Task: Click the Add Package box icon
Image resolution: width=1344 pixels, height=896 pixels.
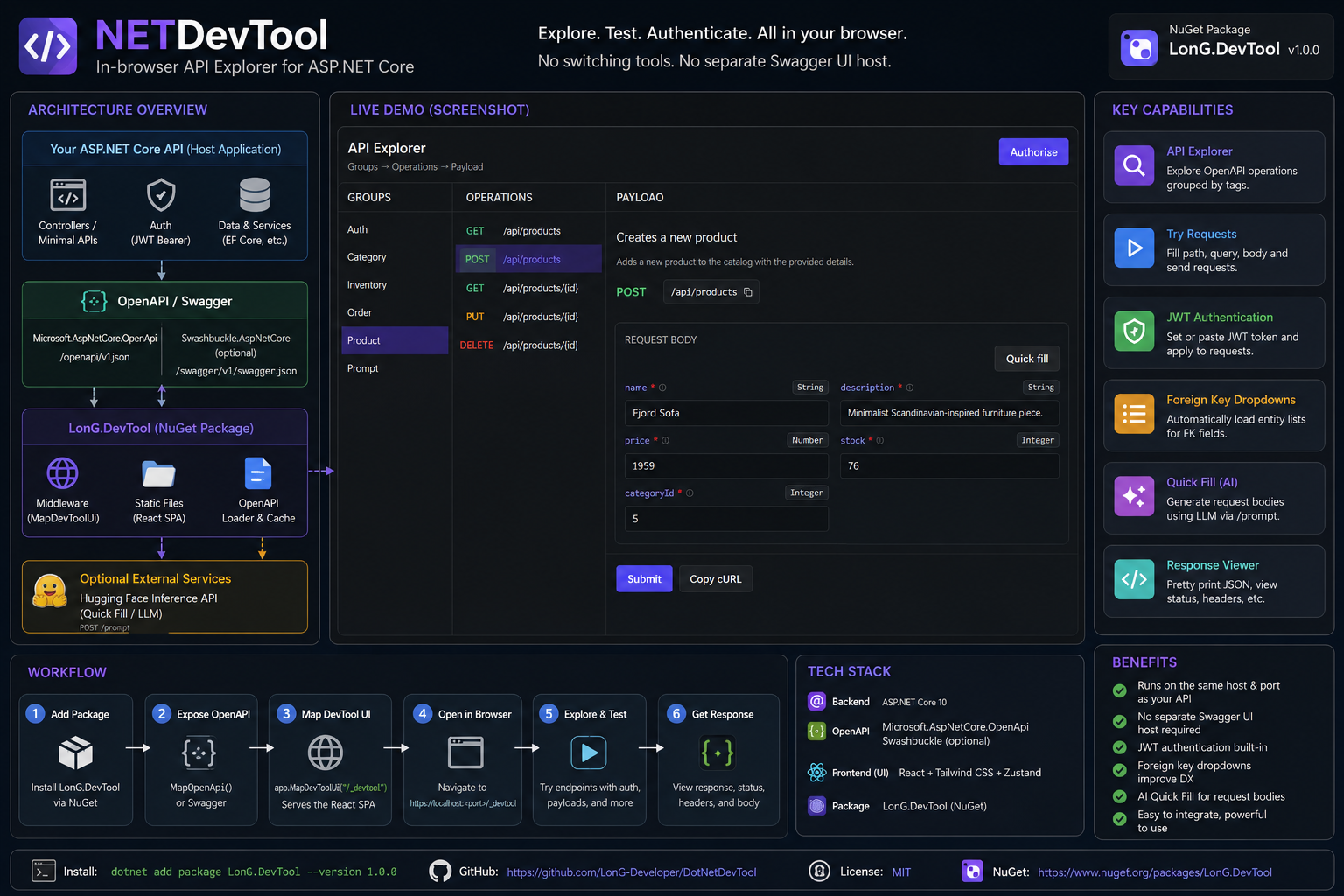Action: pyautogui.click(x=76, y=752)
